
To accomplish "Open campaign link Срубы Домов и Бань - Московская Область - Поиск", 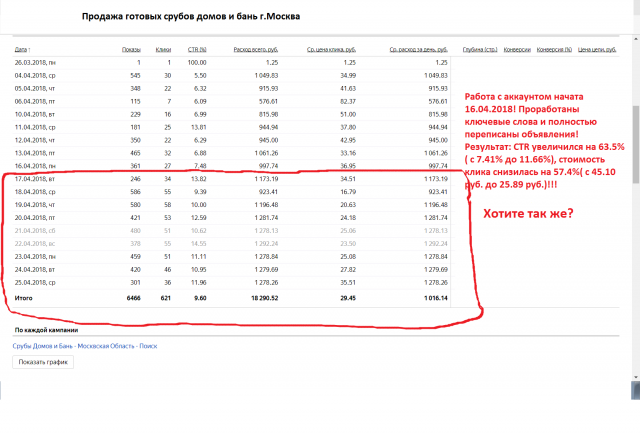I will click(85, 346).
